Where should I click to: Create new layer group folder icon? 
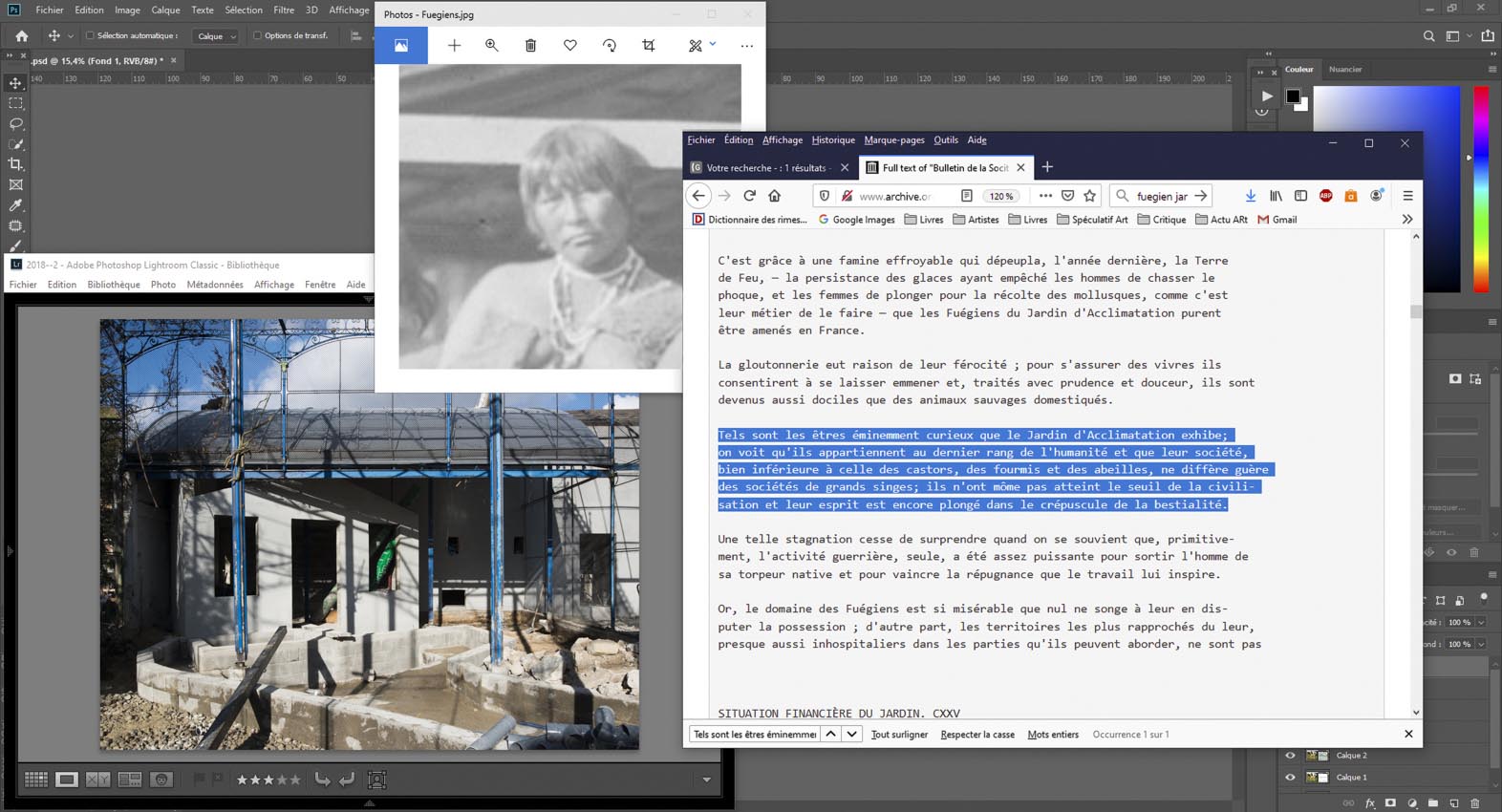click(1433, 803)
